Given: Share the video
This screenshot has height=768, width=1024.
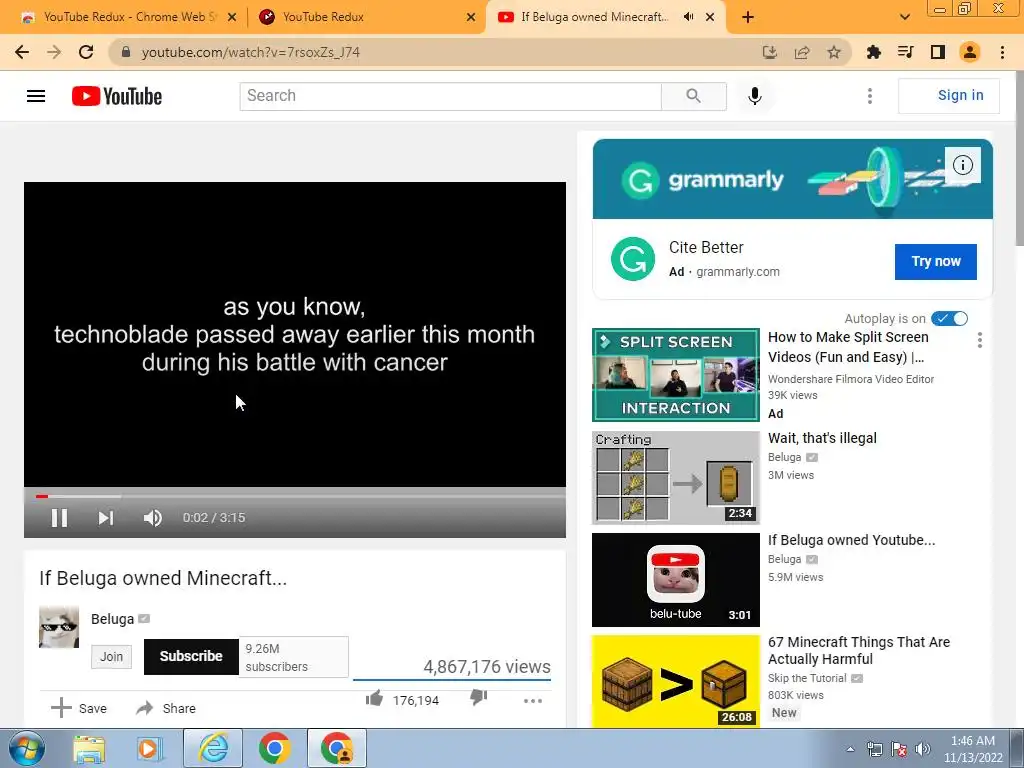Looking at the screenshot, I should 166,708.
